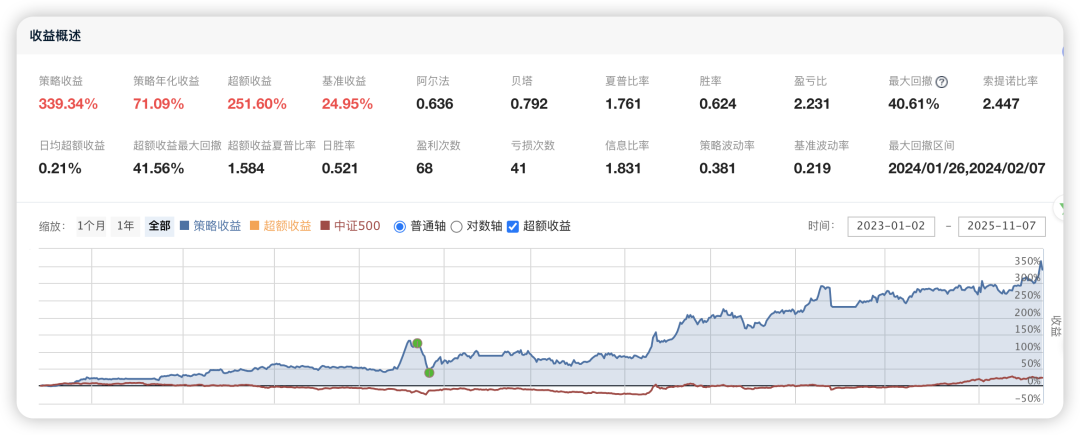Image resolution: width=1080 pixels, height=435 pixels.
Task: Click the 基准波动率 value 0.219
Action: (x=812, y=169)
